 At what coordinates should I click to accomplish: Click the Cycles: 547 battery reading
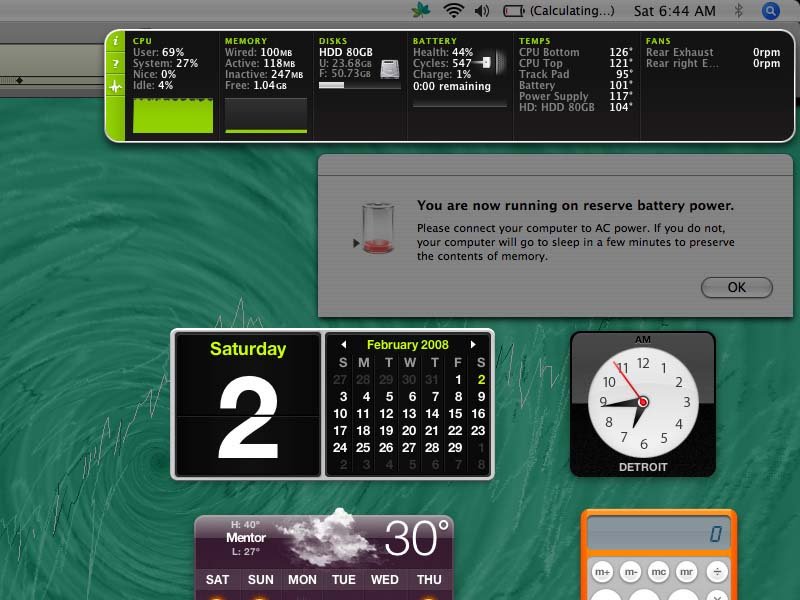click(442, 63)
